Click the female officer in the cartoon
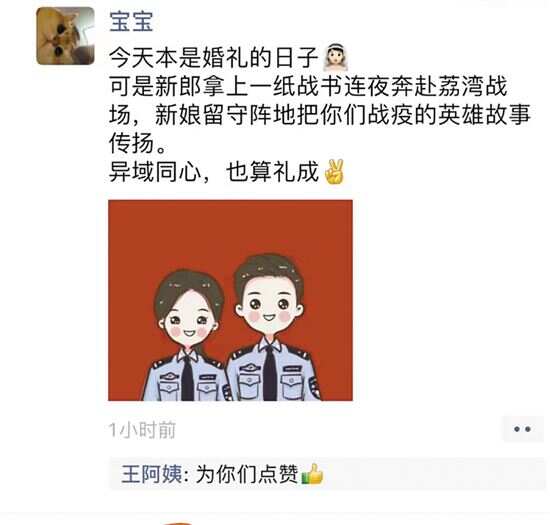The width and height of the screenshot is (550, 525). coord(188,337)
